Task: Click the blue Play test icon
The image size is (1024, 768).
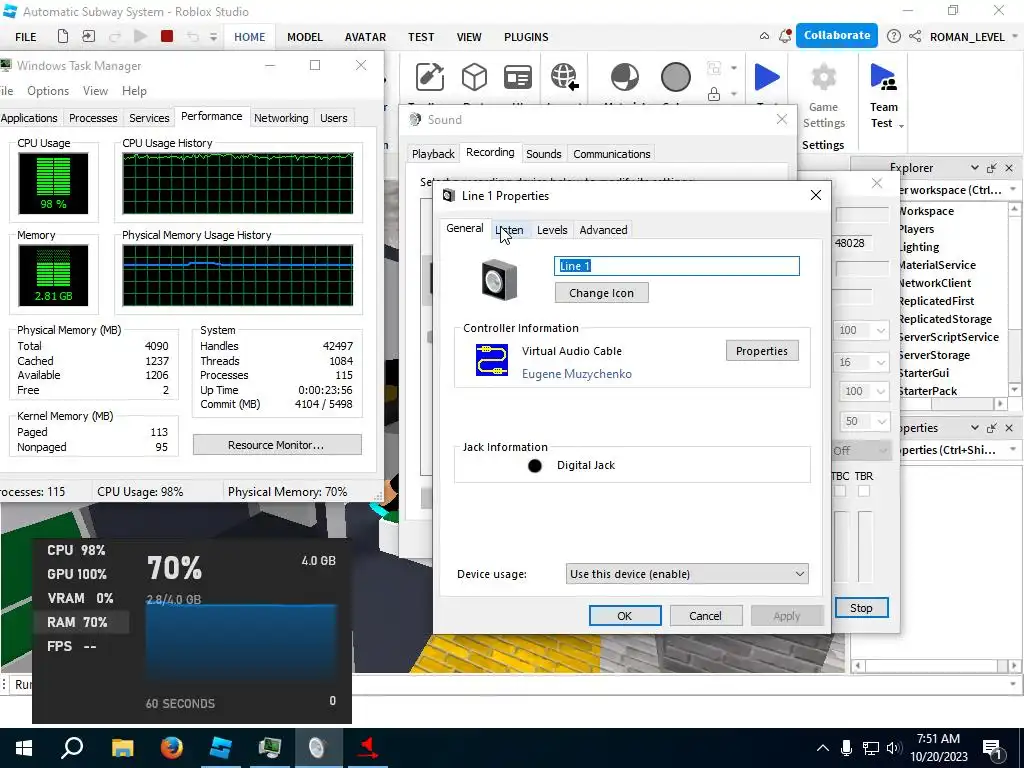Action: (x=767, y=77)
